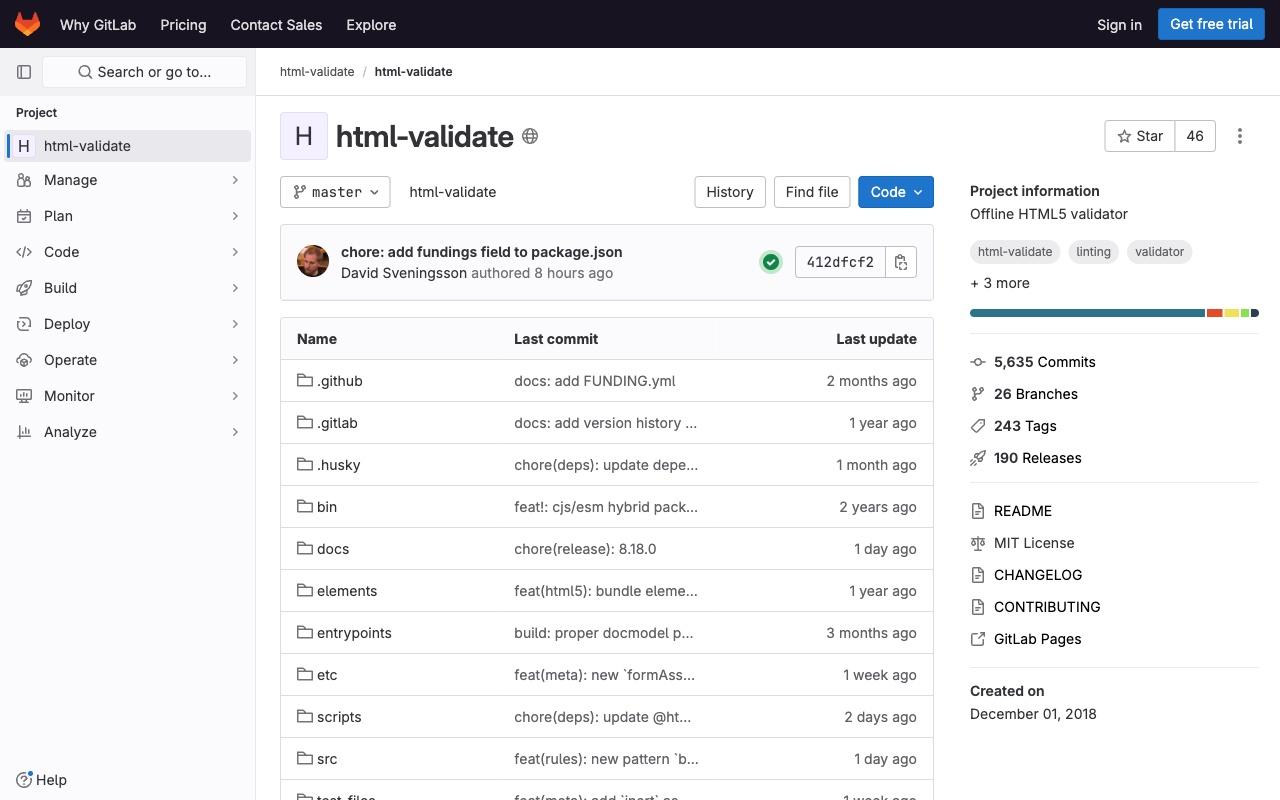The image size is (1280, 800).
Task: Copy commit SHA with clipboard icon
Action: click(x=901, y=262)
